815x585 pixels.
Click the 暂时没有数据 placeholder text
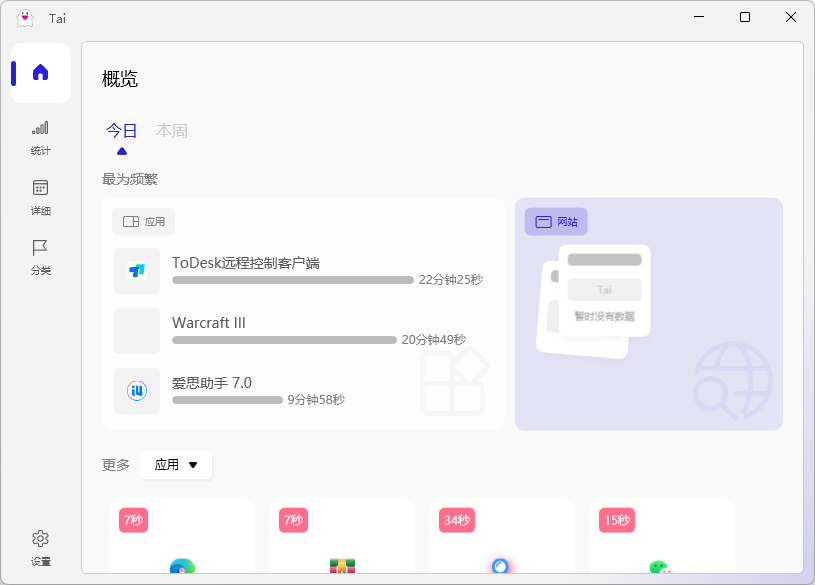click(x=604, y=316)
